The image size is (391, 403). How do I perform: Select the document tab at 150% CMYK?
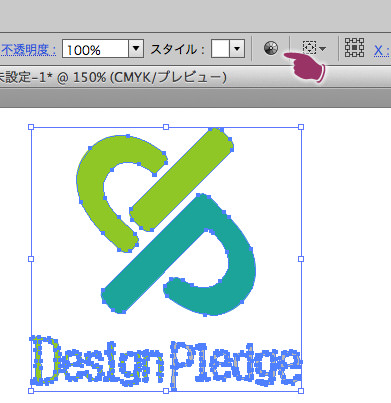(x=113, y=78)
